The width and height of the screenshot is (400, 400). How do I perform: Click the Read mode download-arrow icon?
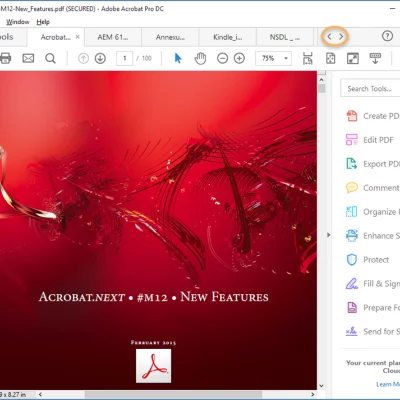click(375, 58)
